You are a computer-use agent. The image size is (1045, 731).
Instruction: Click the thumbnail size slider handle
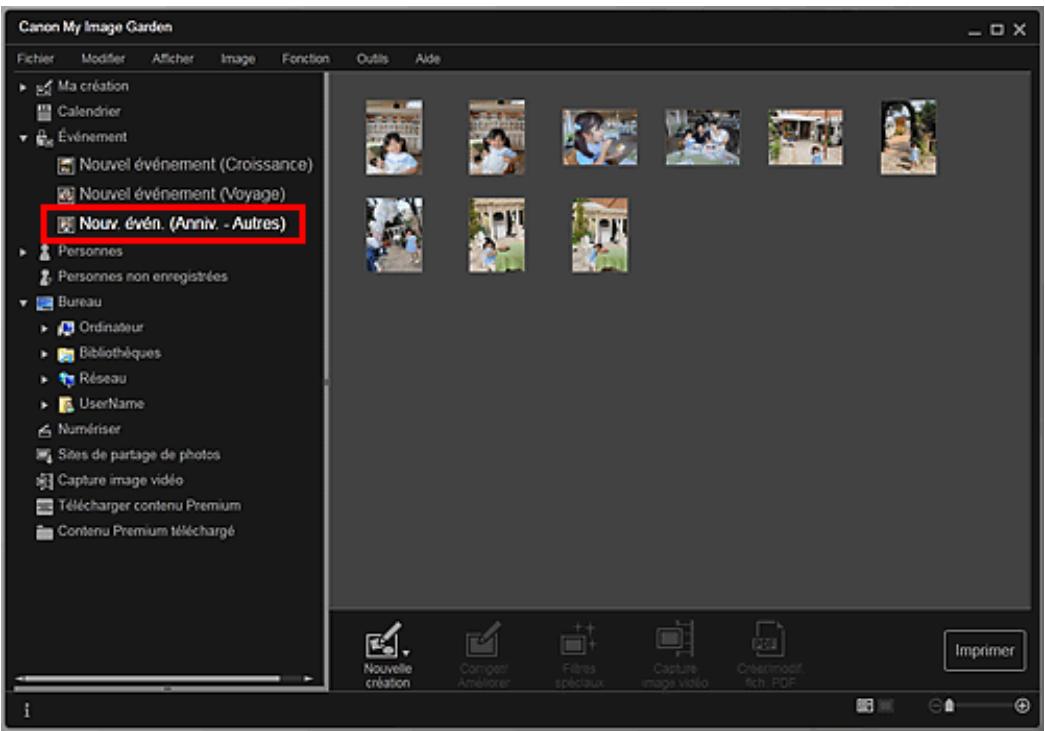(949, 706)
